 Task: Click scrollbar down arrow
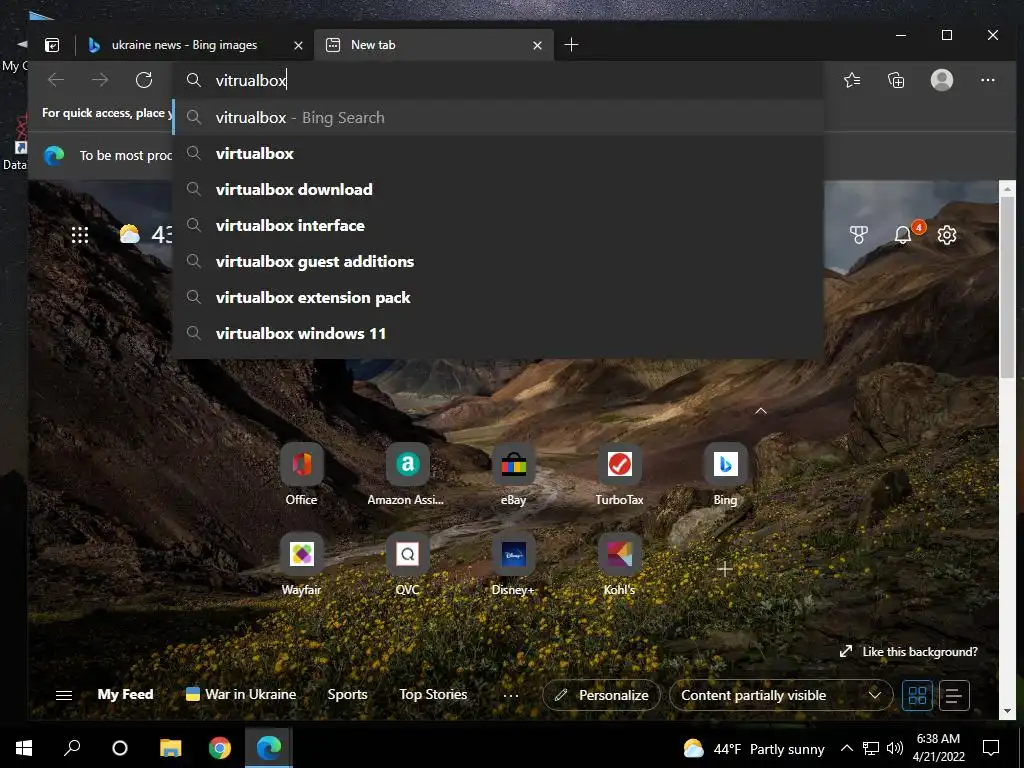coord(1007,711)
